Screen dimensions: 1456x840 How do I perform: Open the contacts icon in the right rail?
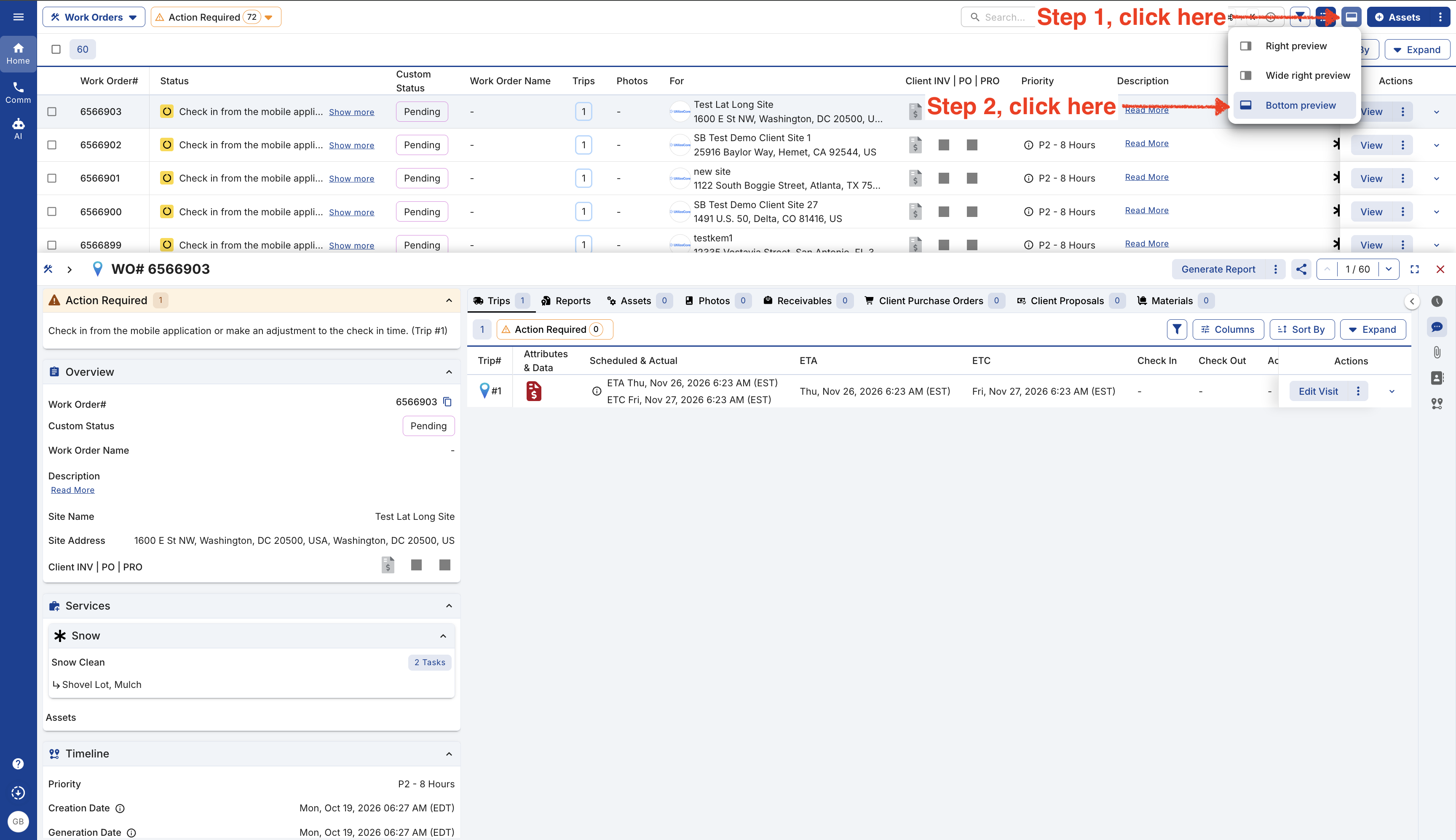click(1436, 377)
